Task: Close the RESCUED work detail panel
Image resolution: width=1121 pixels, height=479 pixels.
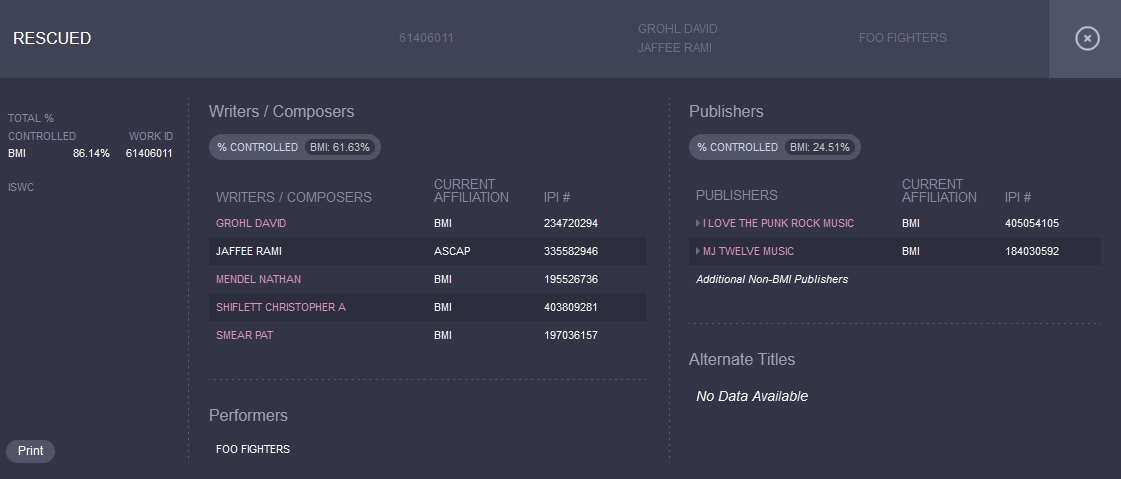Action: (x=1087, y=38)
